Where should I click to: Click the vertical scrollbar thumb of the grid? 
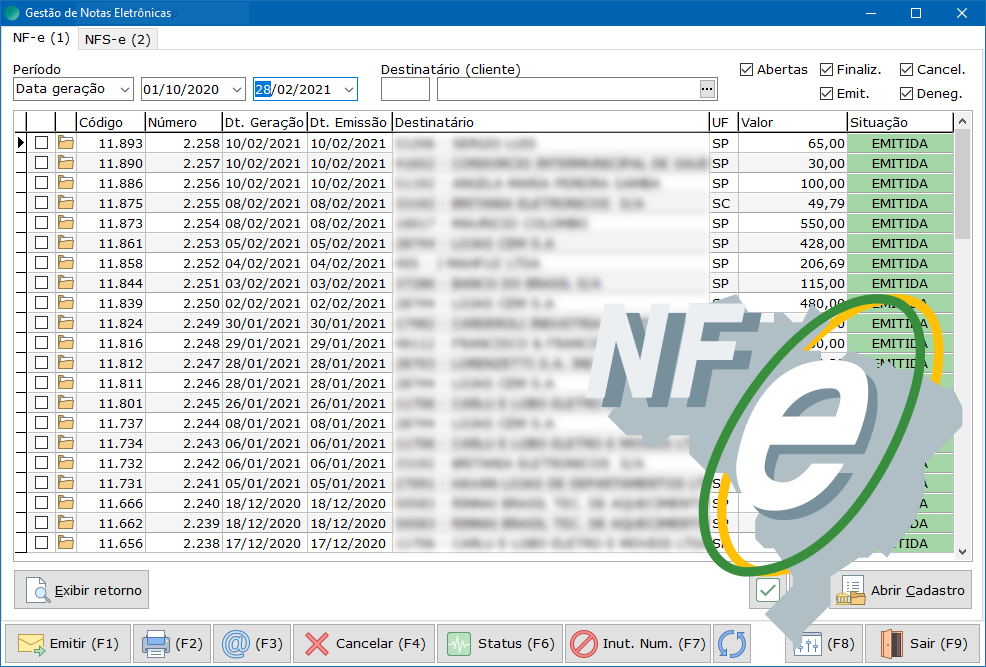click(962, 184)
